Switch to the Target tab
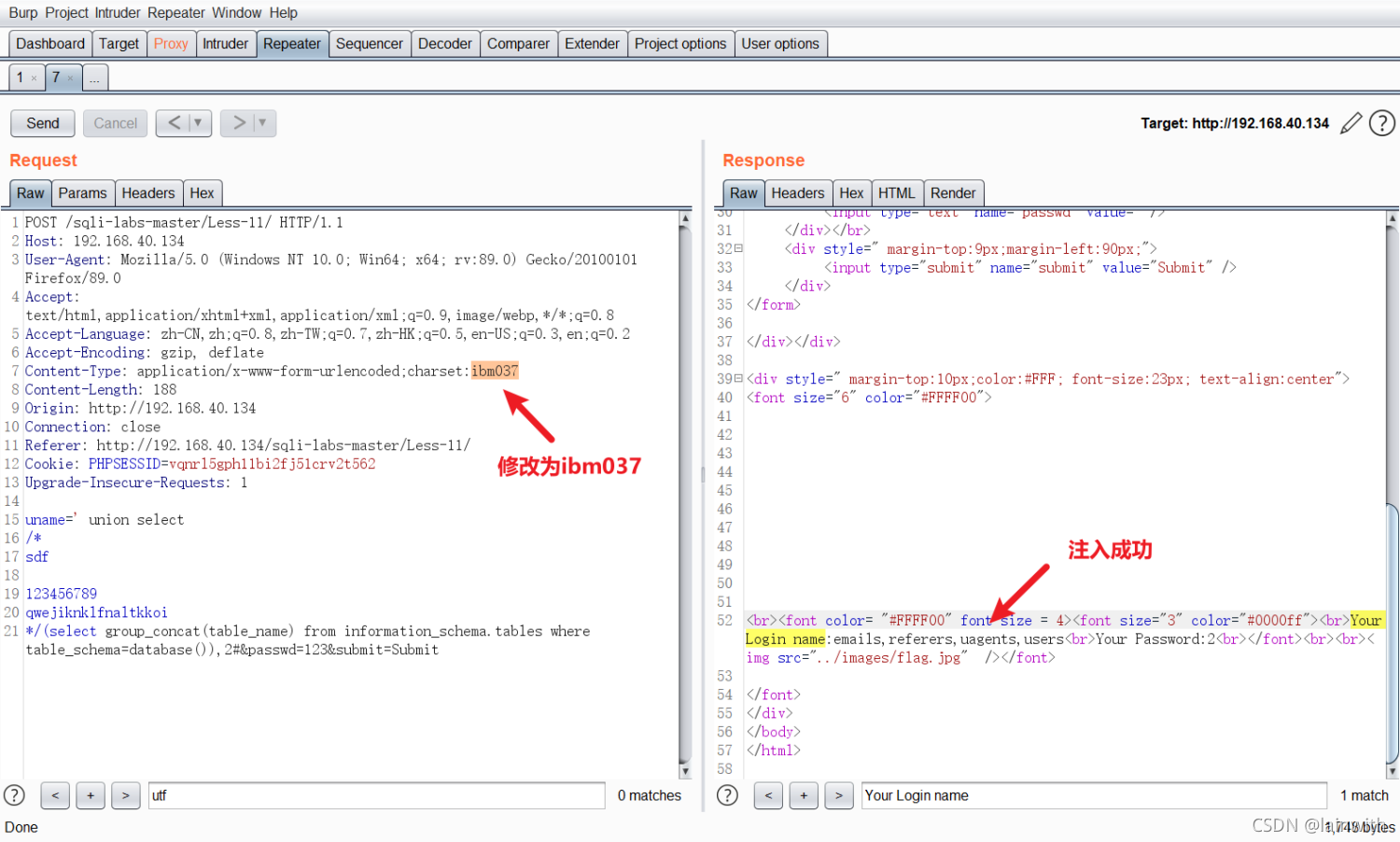1400x842 pixels. [119, 44]
